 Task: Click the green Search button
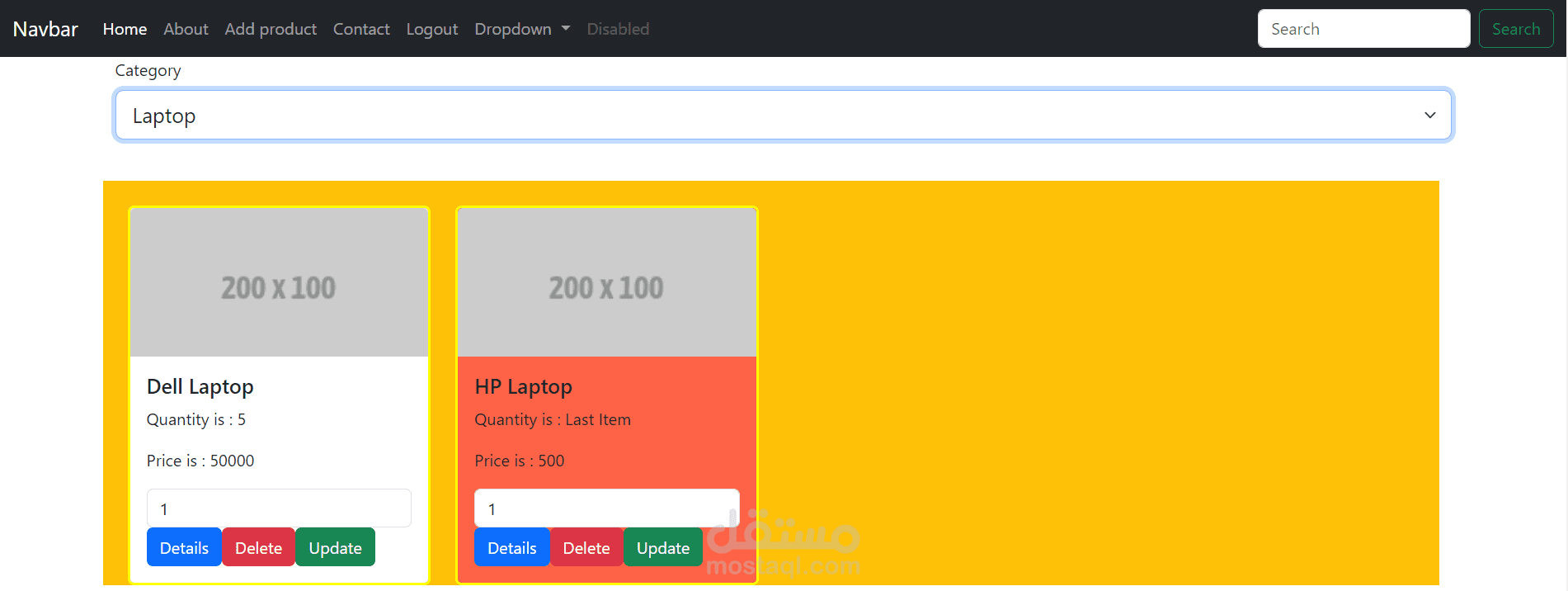click(x=1516, y=29)
